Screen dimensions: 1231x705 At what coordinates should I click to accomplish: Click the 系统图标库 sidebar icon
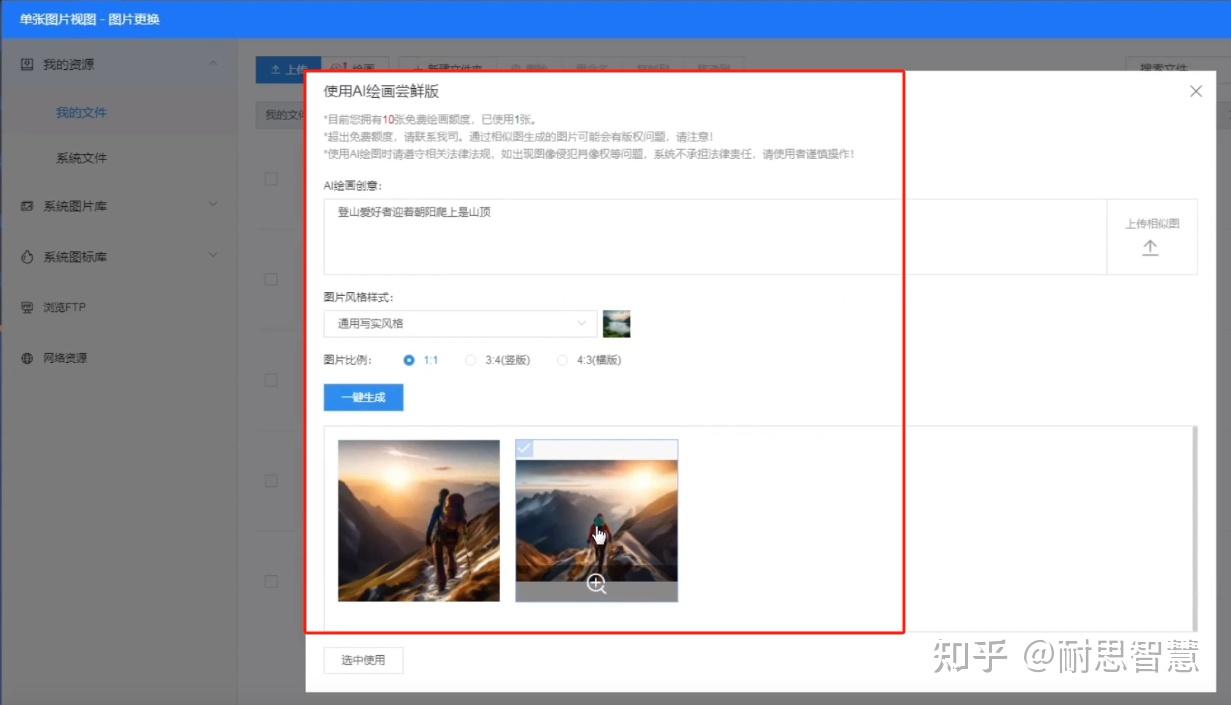pyautogui.click(x=27, y=257)
